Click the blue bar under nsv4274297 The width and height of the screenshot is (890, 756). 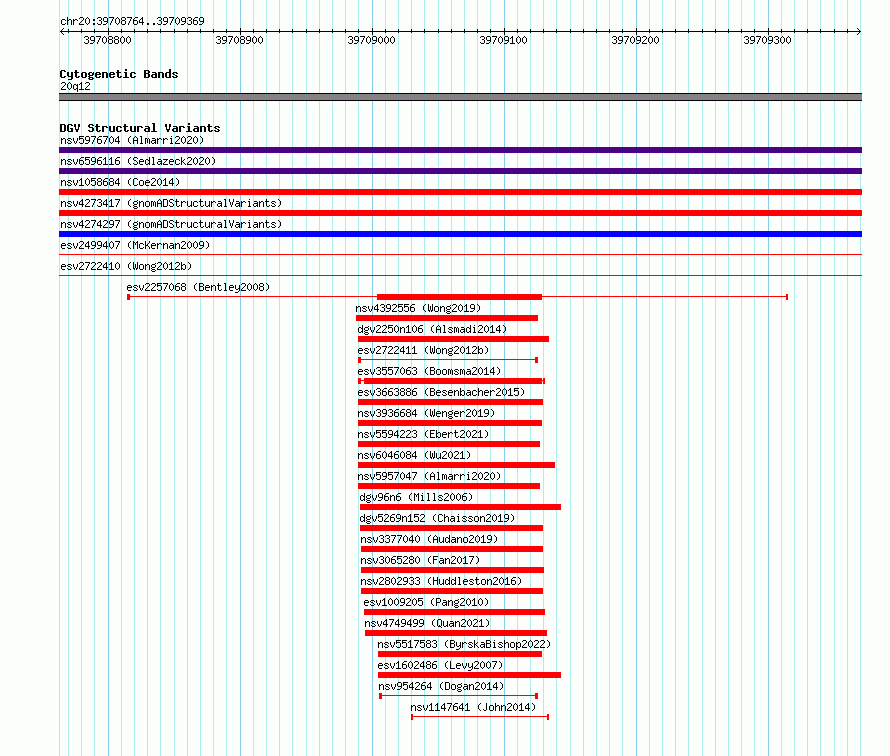460,234
